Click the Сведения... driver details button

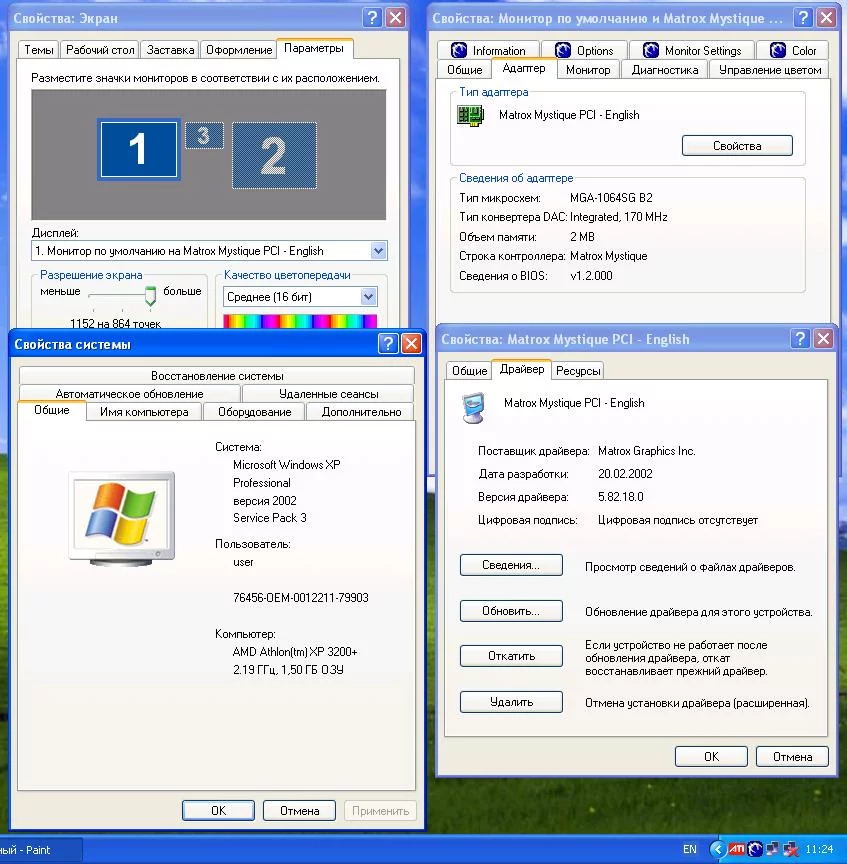tap(511, 565)
